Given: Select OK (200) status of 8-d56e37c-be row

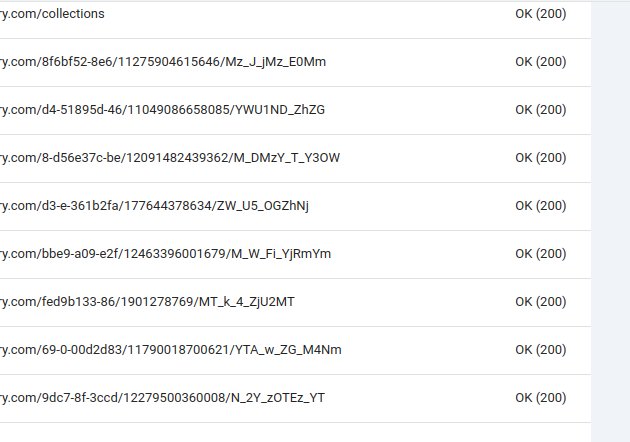Looking at the screenshot, I should [541, 158].
